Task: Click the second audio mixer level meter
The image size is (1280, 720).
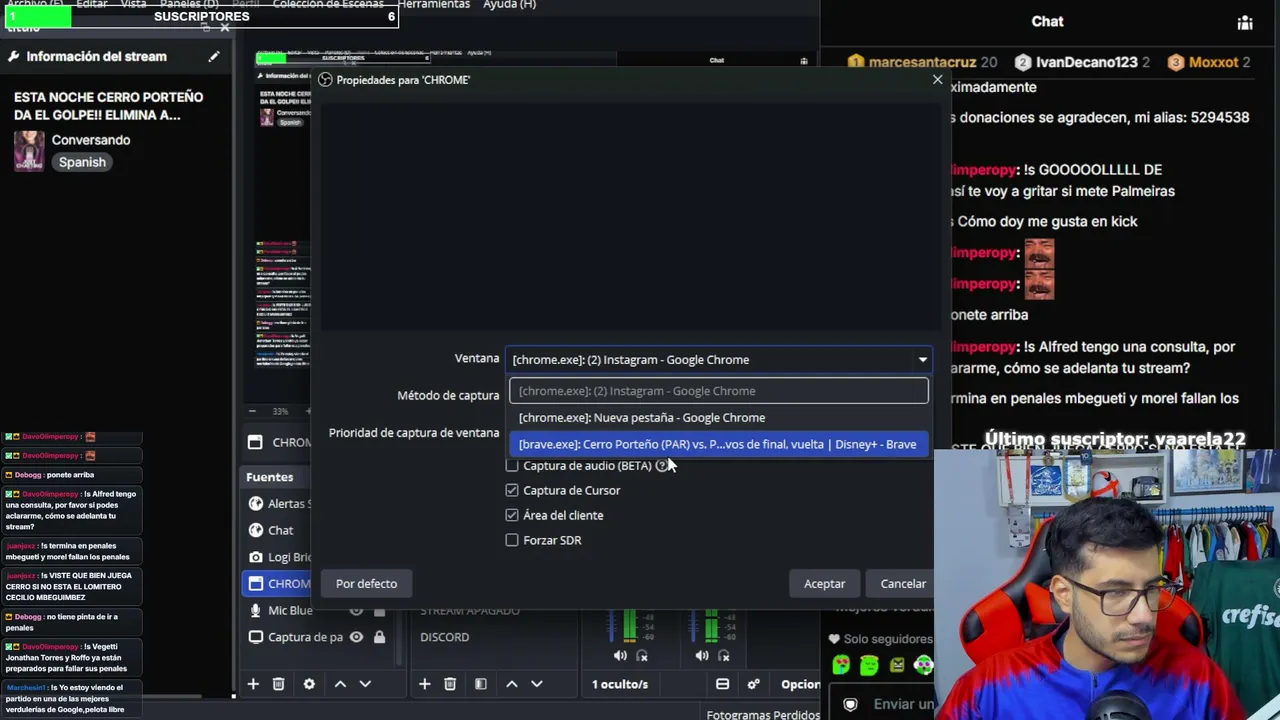Action: tap(711, 625)
